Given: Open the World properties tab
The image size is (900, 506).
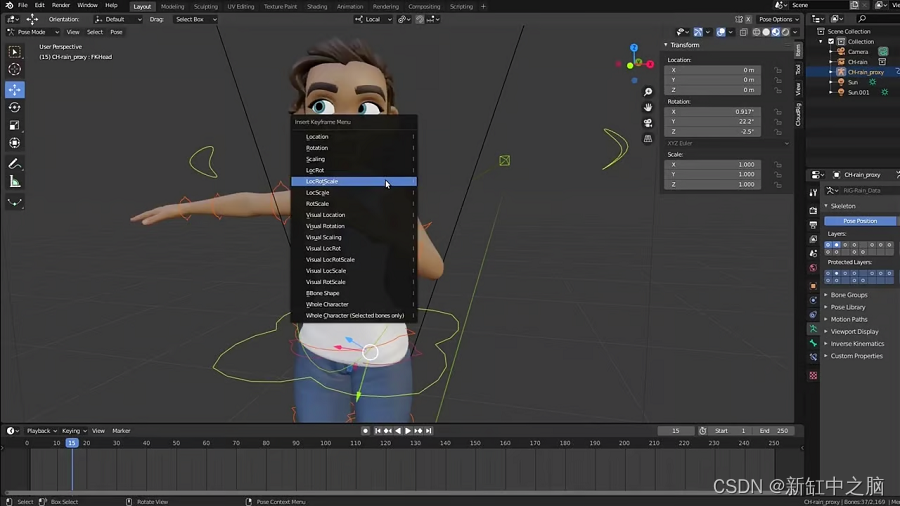Looking at the screenshot, I should [x=813, y=268].
